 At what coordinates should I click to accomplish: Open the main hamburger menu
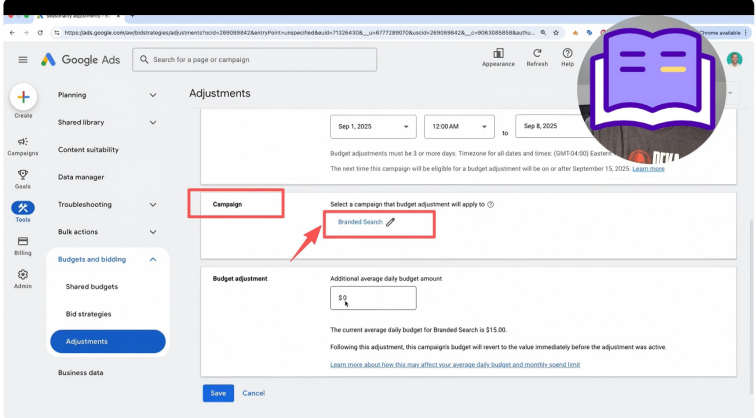pos(23,60)
